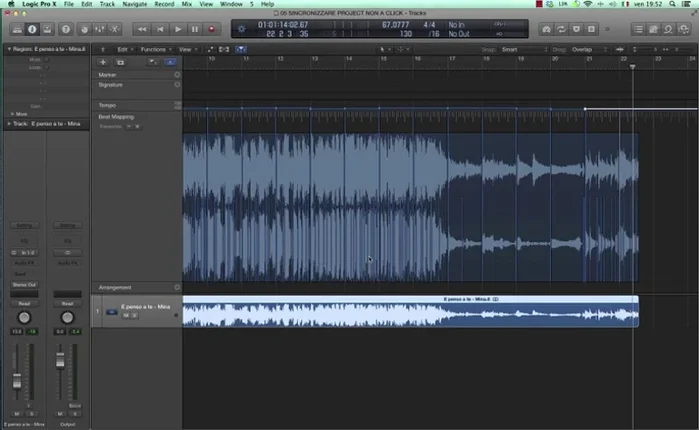699x430 pixels.
Task: Click the Record button in transport
Action: [211, 29]
